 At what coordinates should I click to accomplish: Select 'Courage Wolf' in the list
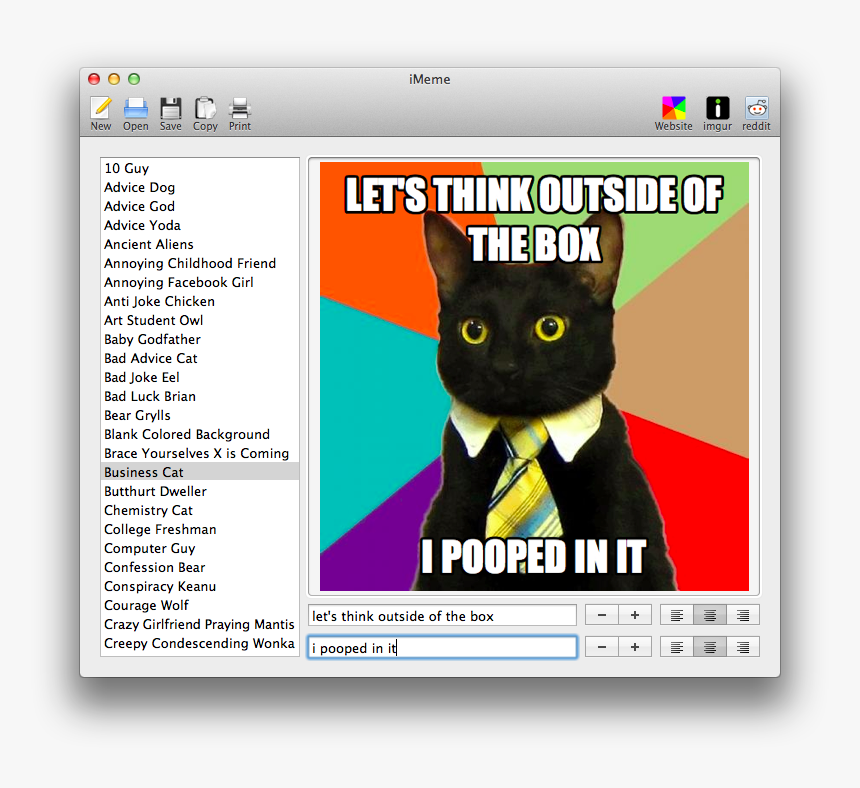tap(200, 605)
